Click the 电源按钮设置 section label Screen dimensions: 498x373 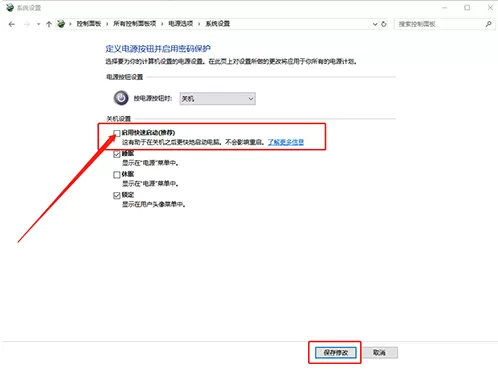[x=125, y=77]
